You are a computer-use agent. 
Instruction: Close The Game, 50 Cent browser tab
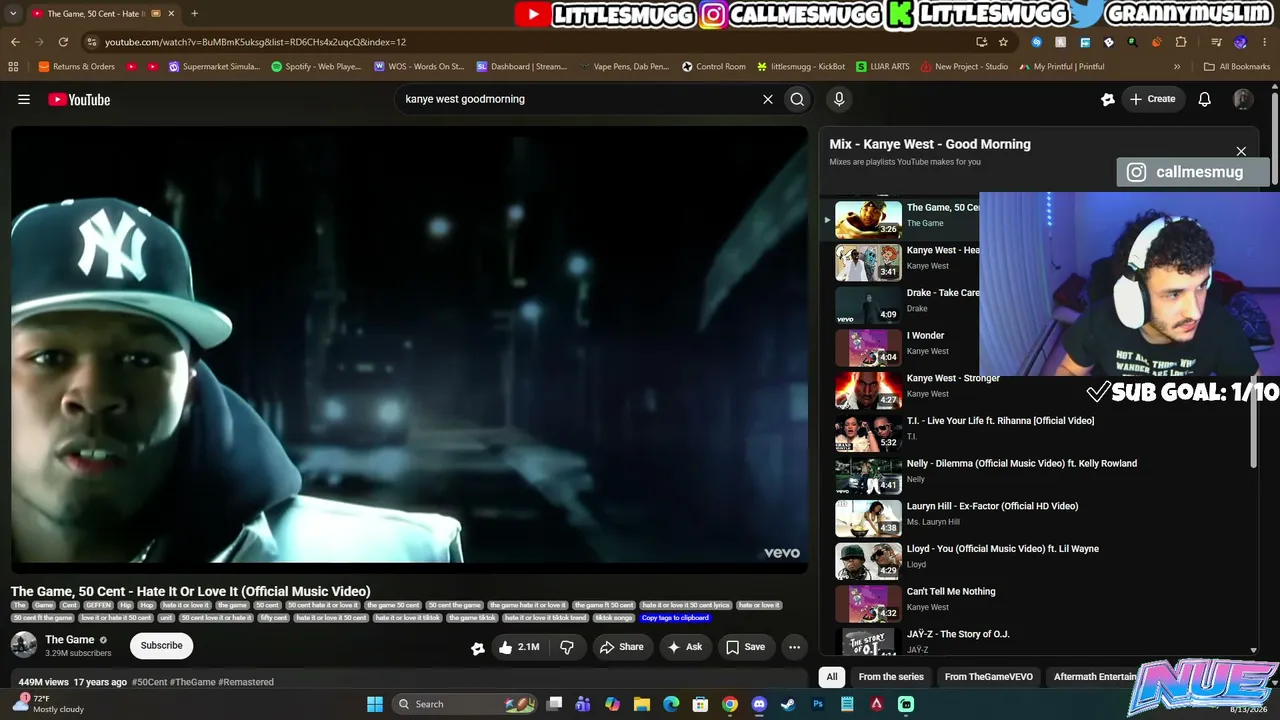pos(171,14)
